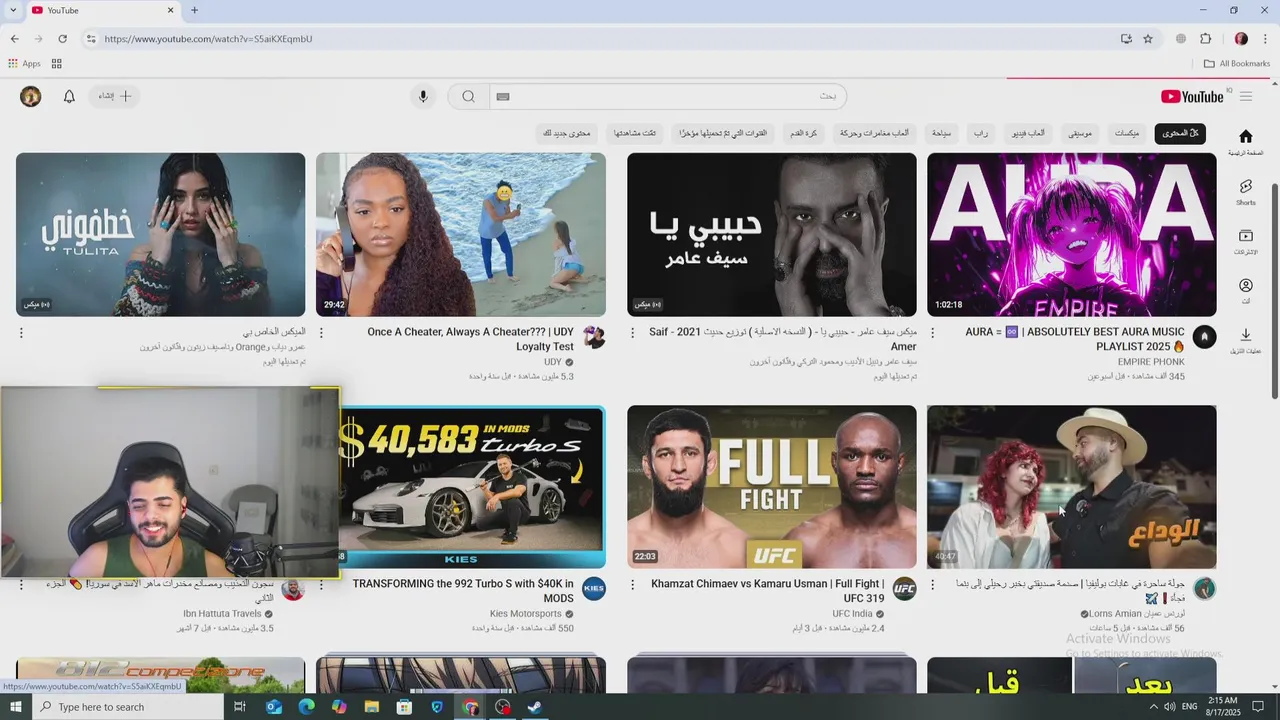Open the You account sidebar icon
Viewport: 1280px width, 720px height.
coord(1245,290)
